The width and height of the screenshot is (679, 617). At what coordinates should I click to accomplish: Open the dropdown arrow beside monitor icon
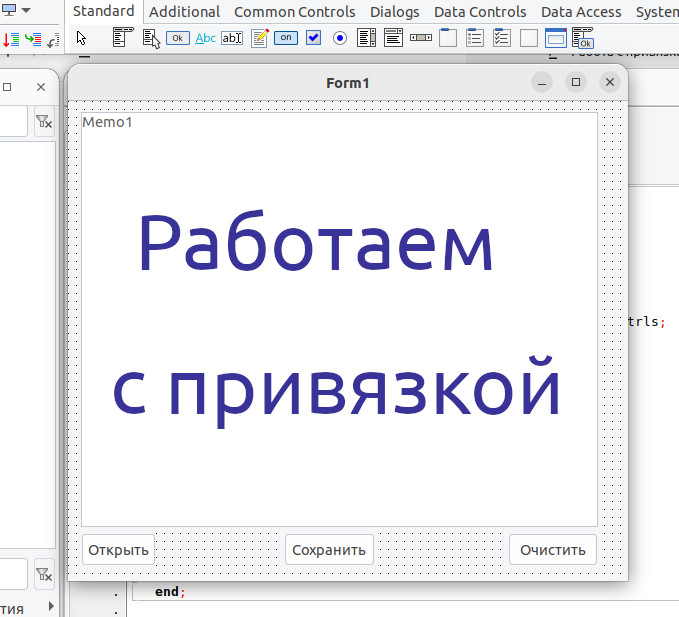[x=25, y=11]
